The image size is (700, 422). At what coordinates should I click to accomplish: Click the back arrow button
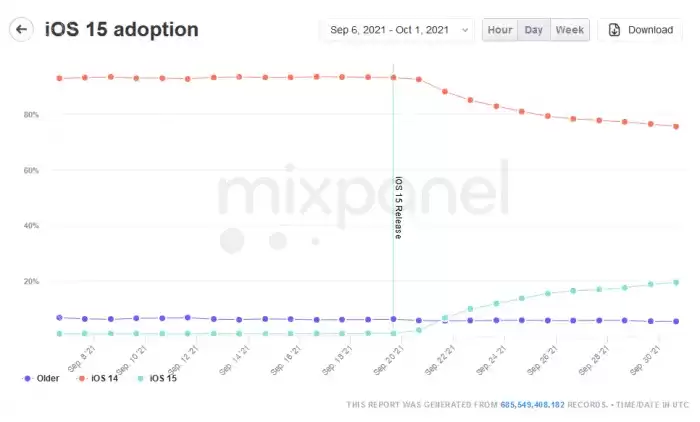tap(21, 30)
